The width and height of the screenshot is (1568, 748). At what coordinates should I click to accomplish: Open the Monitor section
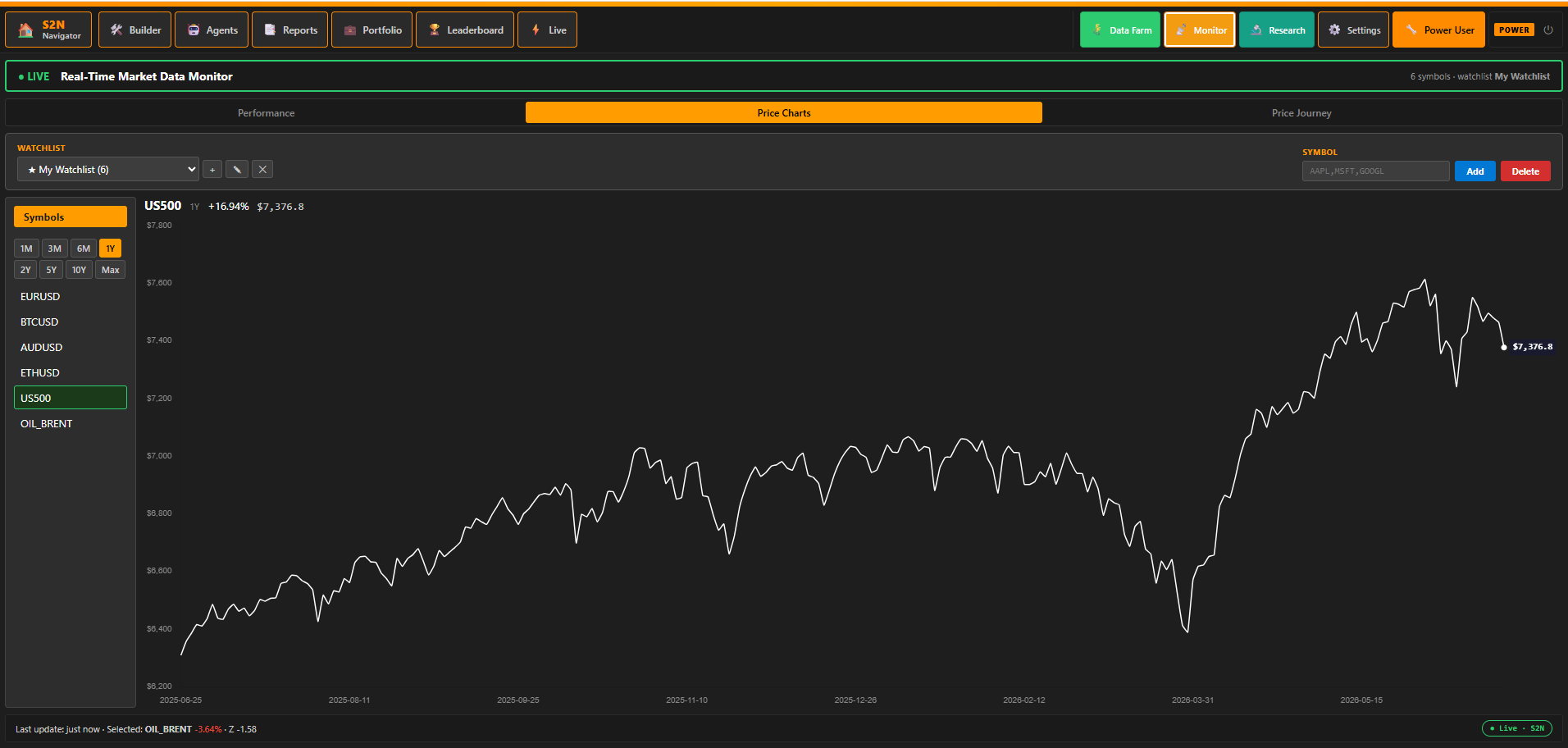[1200, 30]
